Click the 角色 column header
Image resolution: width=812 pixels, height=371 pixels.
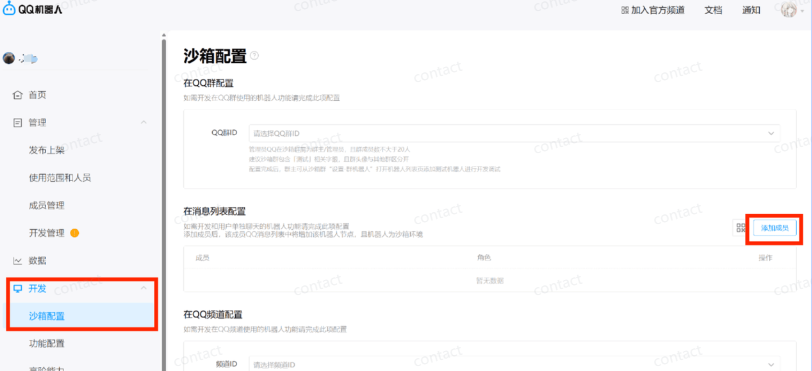coord(484,258)
